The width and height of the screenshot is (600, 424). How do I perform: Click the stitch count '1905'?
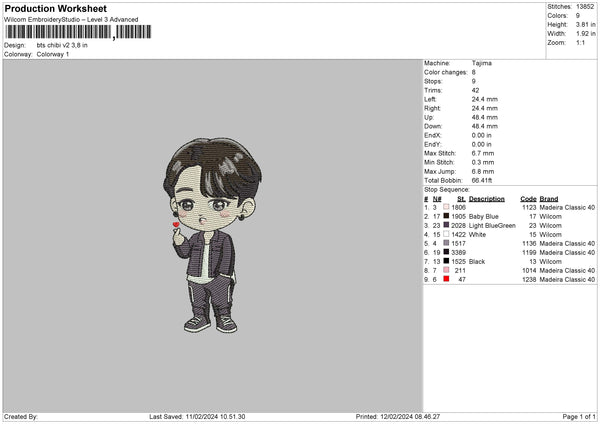(x=458, y=217)
